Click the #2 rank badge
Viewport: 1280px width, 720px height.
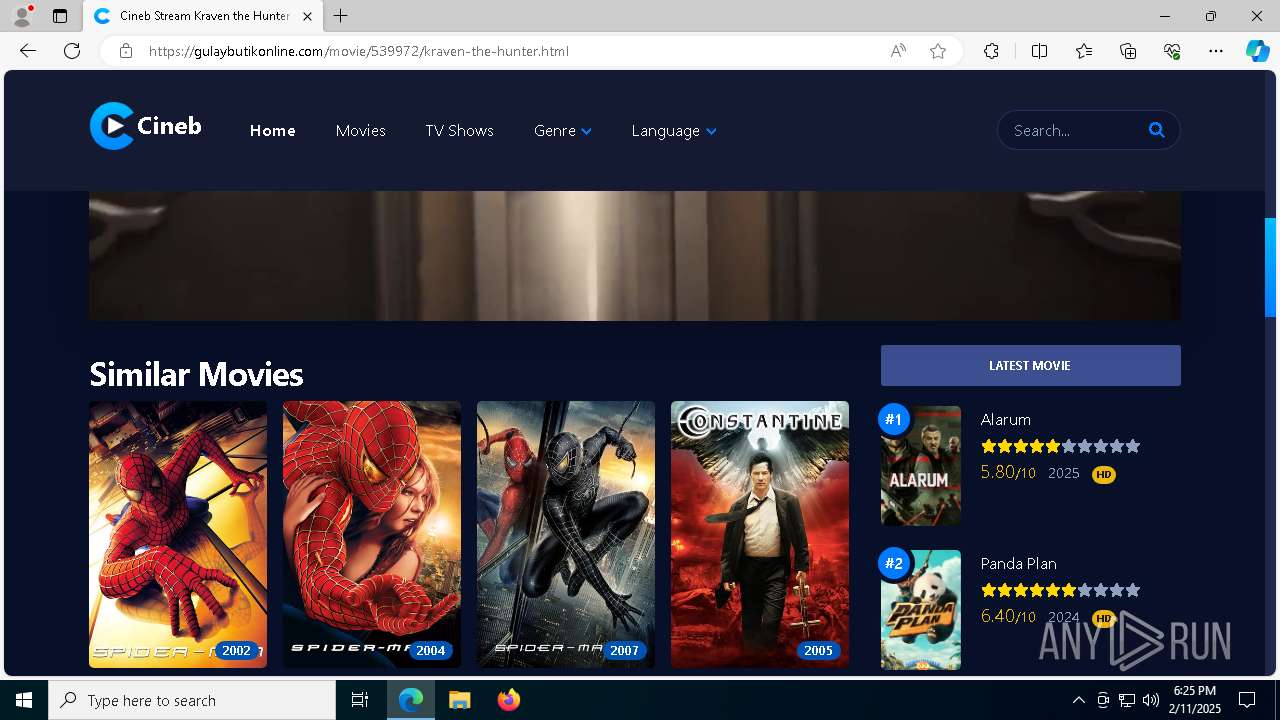click(x=894, y=563)
